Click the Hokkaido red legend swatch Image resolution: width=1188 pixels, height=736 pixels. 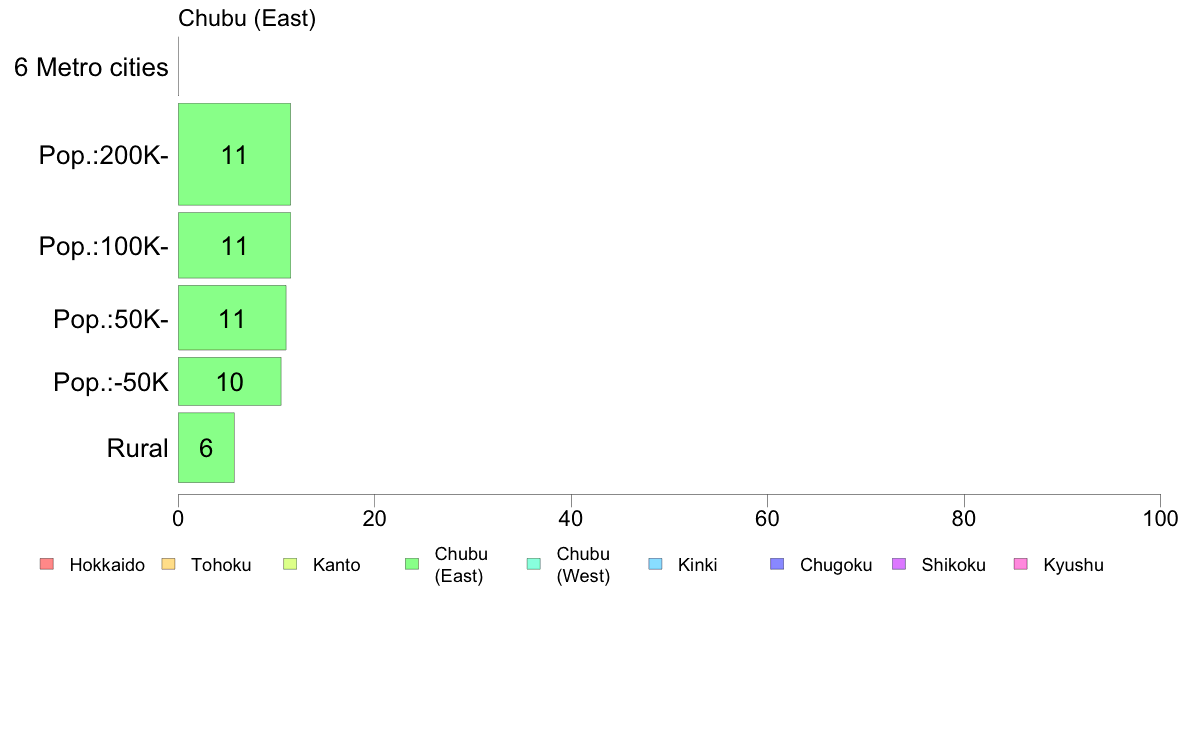click(x=47, y=564)
